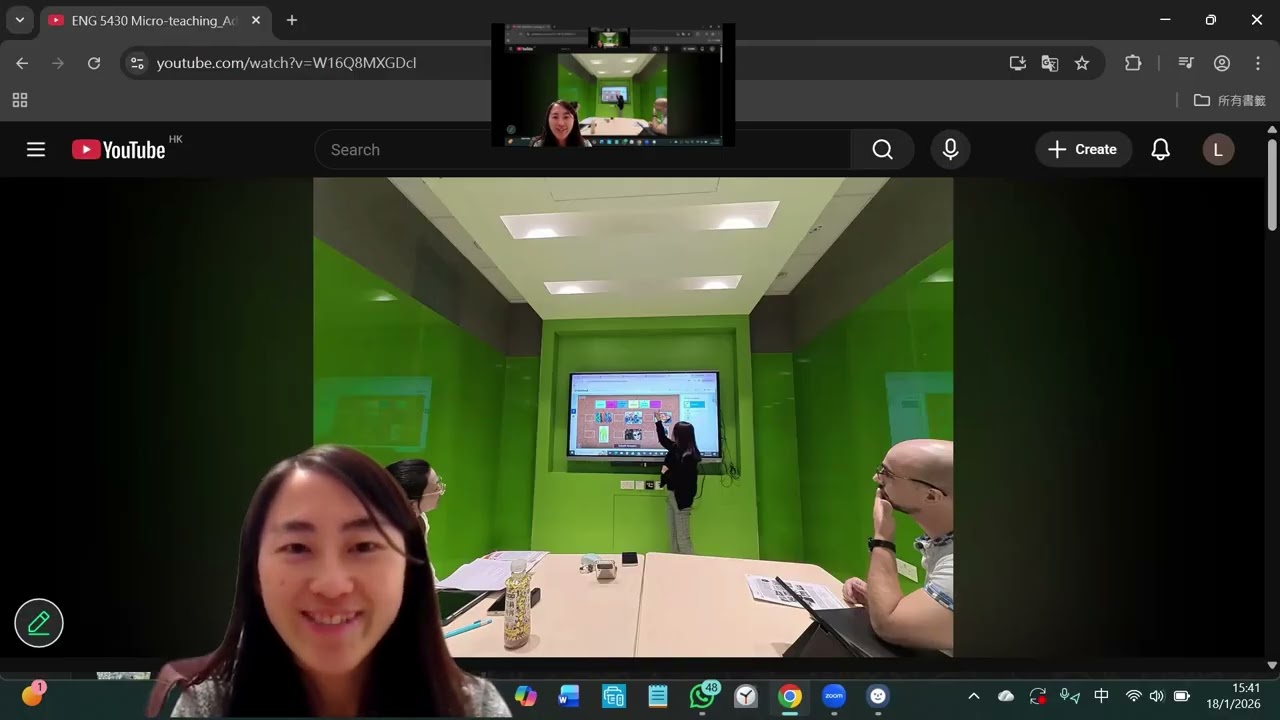Close the ENG 5430 Micro-teaching tab
The width and height of the screenshot is (1280, 720).
256,20
